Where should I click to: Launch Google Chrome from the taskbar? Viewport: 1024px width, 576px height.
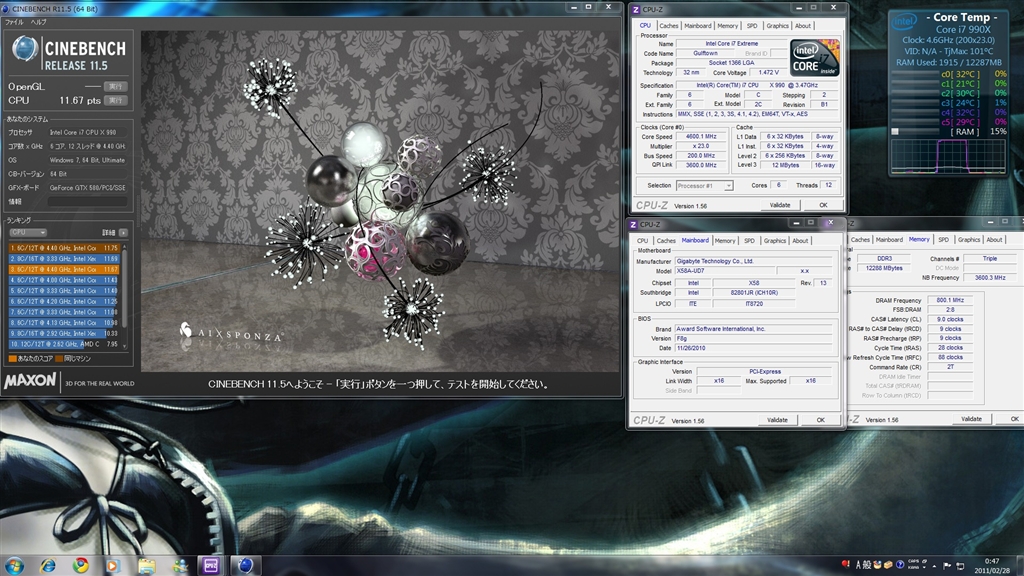coord(80,565)
